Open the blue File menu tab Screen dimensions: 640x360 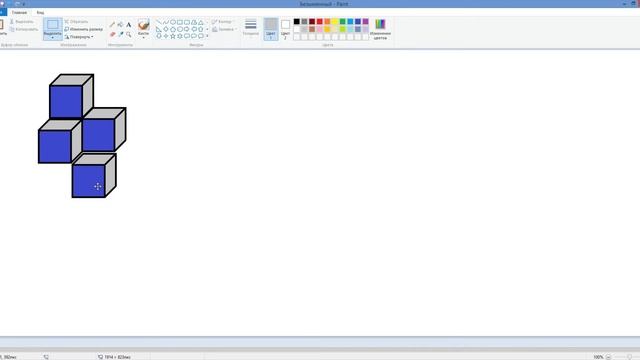point(2,13)
